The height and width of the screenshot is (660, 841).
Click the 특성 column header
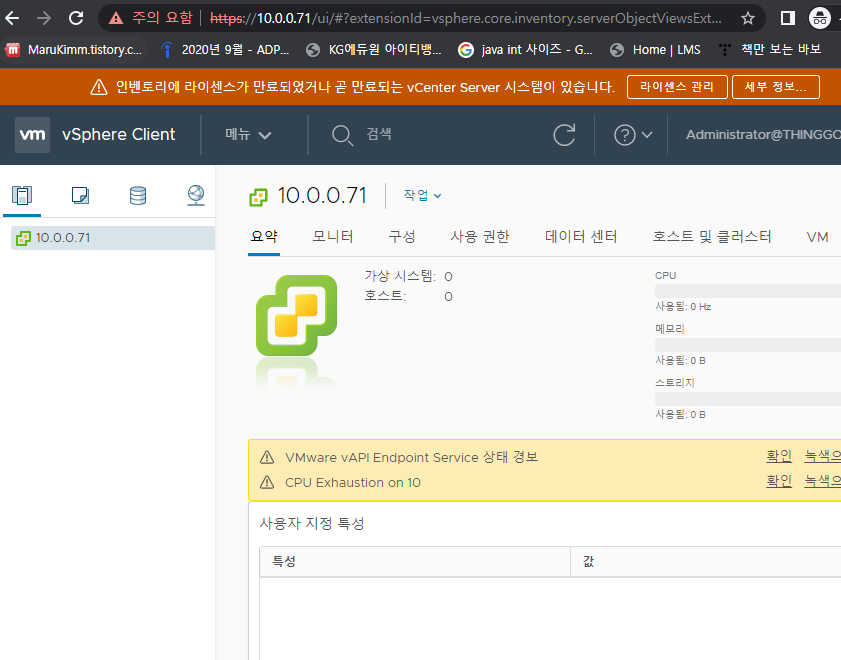tap(415, 561)
